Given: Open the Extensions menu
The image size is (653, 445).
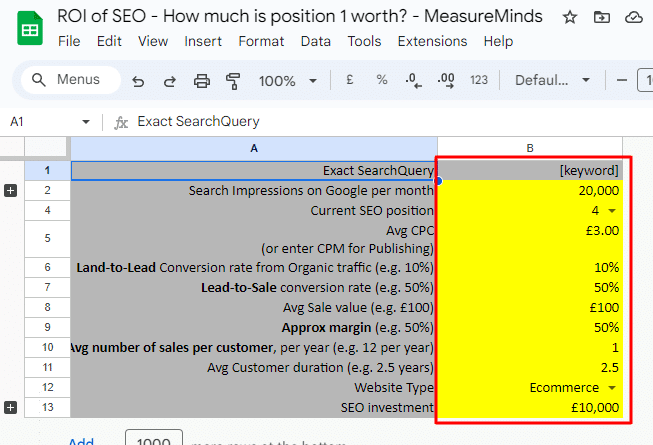Looking at the screenshot, I should 432,41.
